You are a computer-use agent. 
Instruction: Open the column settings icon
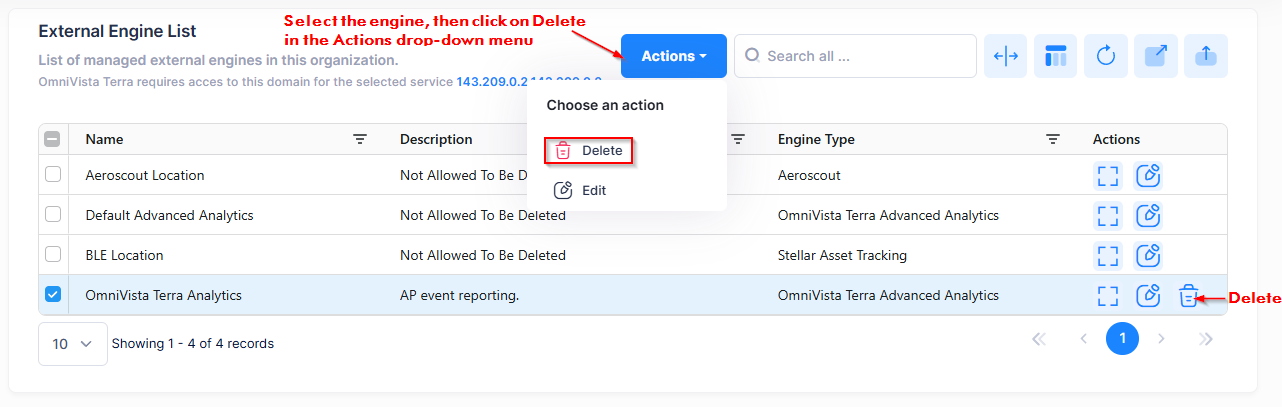[1056, 56]
